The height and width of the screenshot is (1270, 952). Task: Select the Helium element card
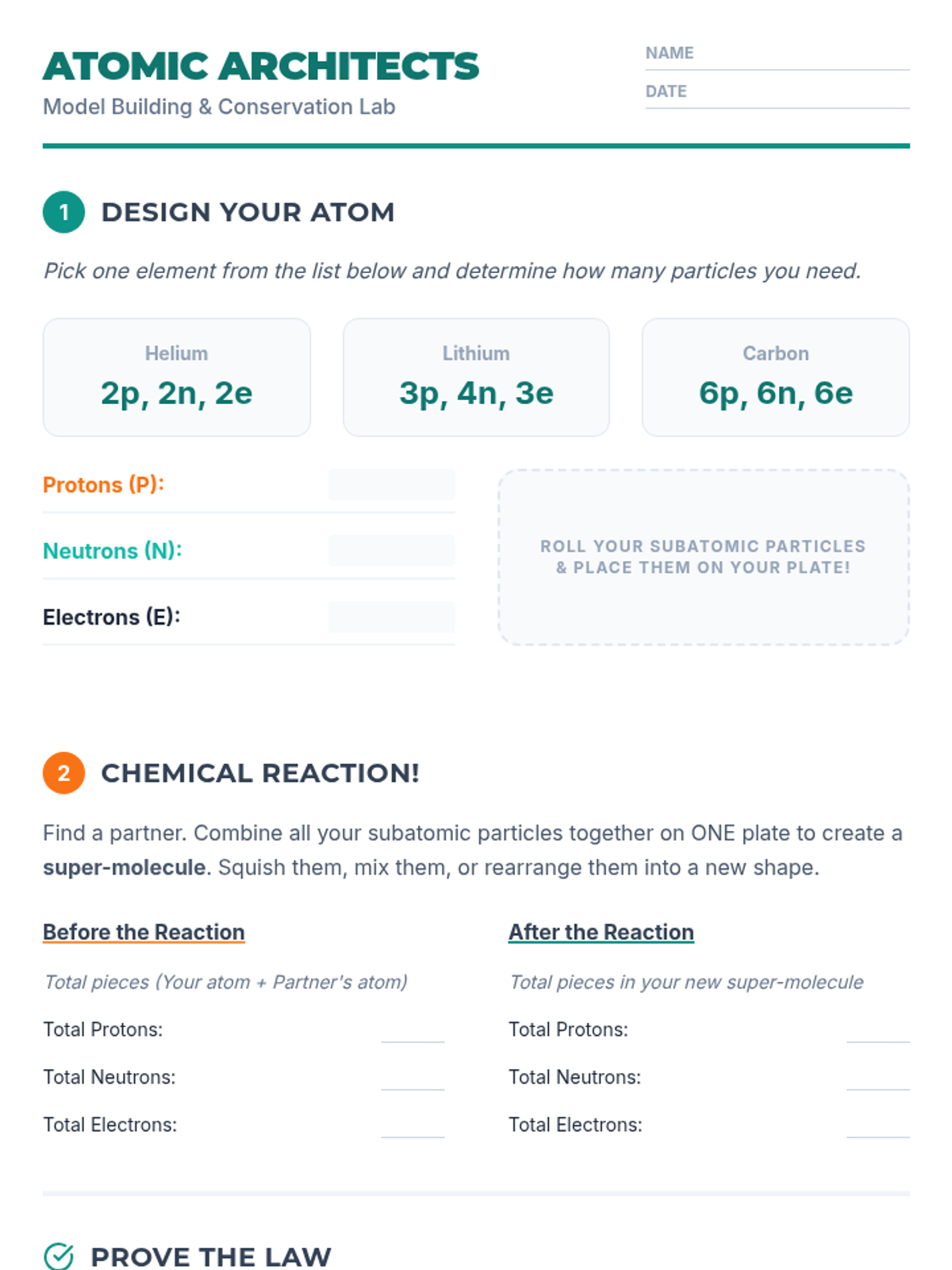[x=177, y=377]
